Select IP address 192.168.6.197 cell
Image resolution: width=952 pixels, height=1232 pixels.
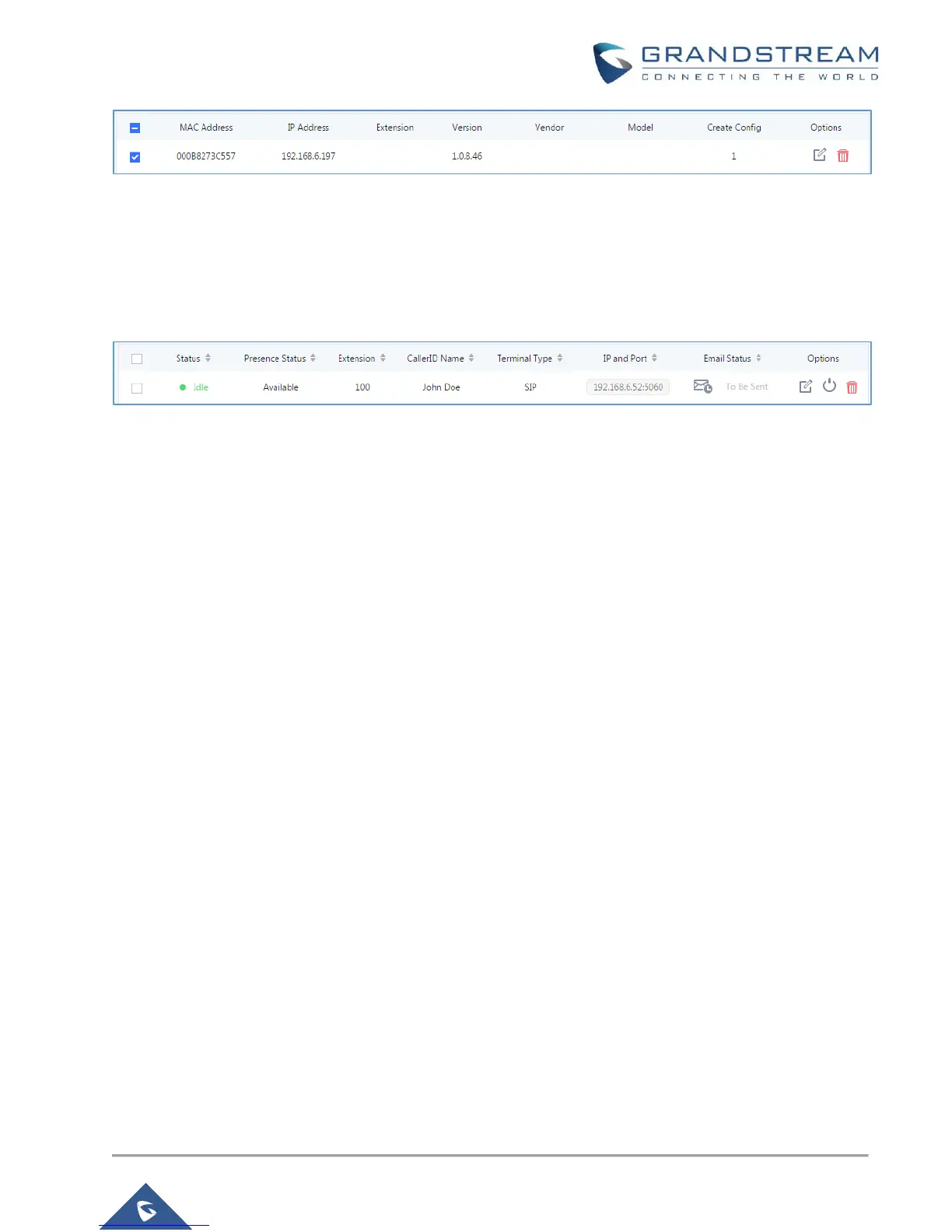tap(308, 156)
